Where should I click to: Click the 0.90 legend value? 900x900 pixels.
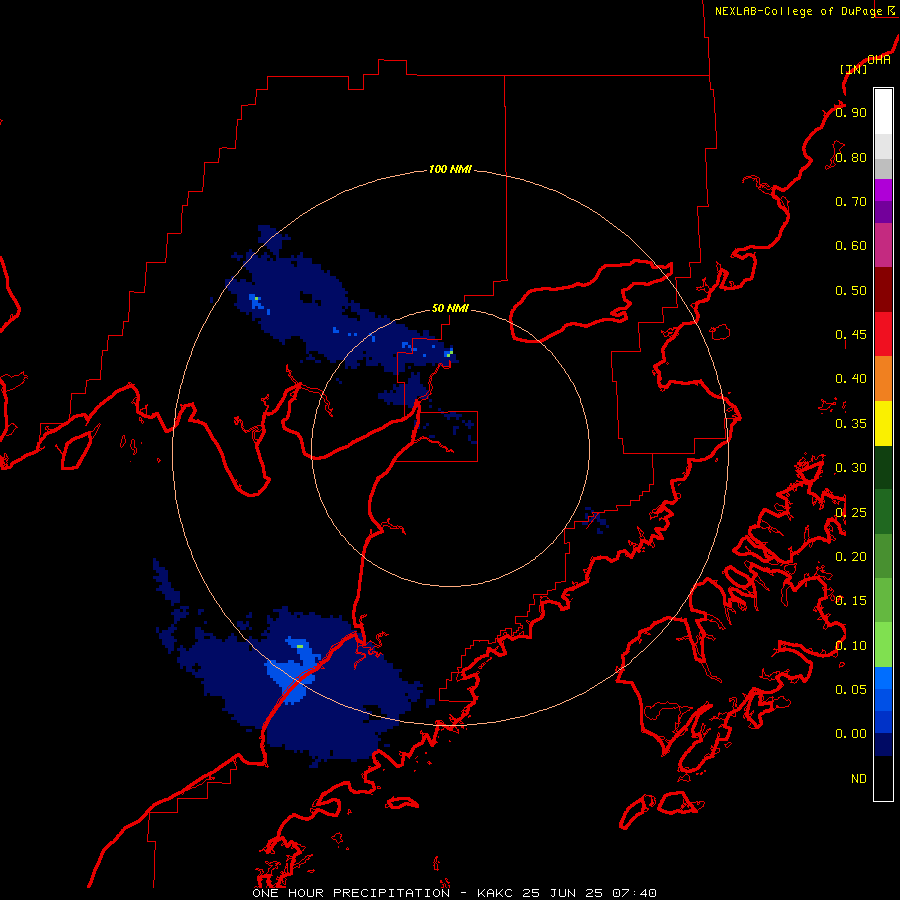point(851,112)
